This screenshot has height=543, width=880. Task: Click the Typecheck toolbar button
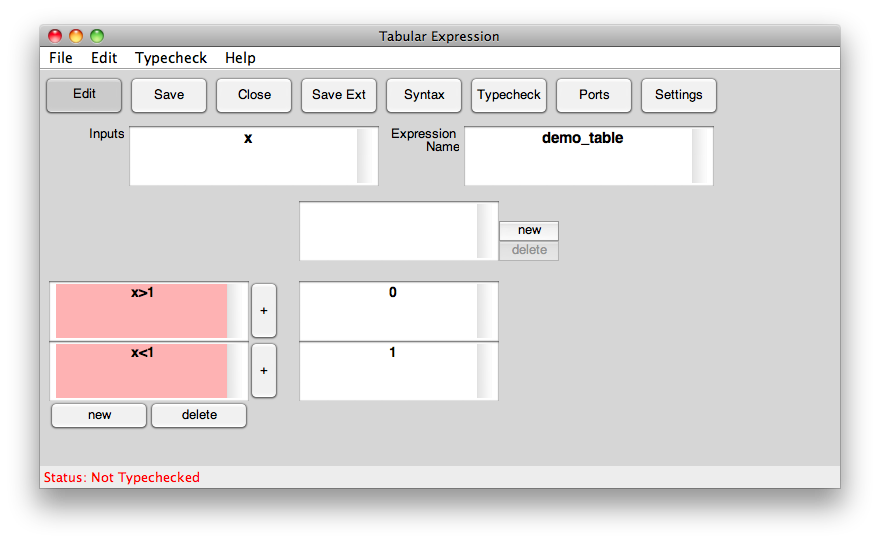point(509,95)
